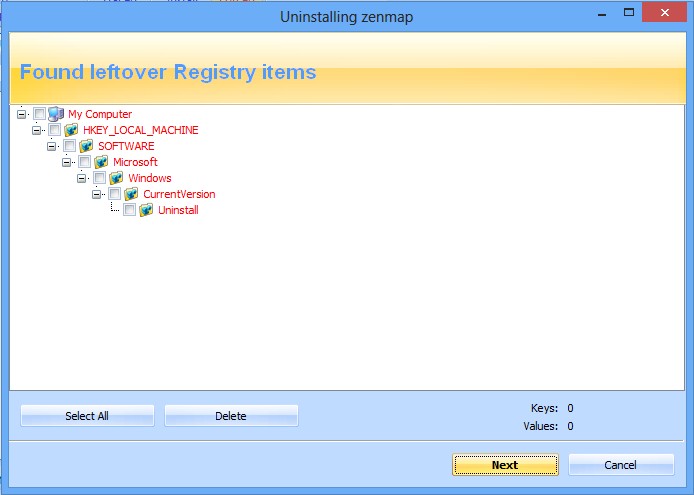Click the Uninstall registry key icon

pyautogui.click(x=146, y=210)
